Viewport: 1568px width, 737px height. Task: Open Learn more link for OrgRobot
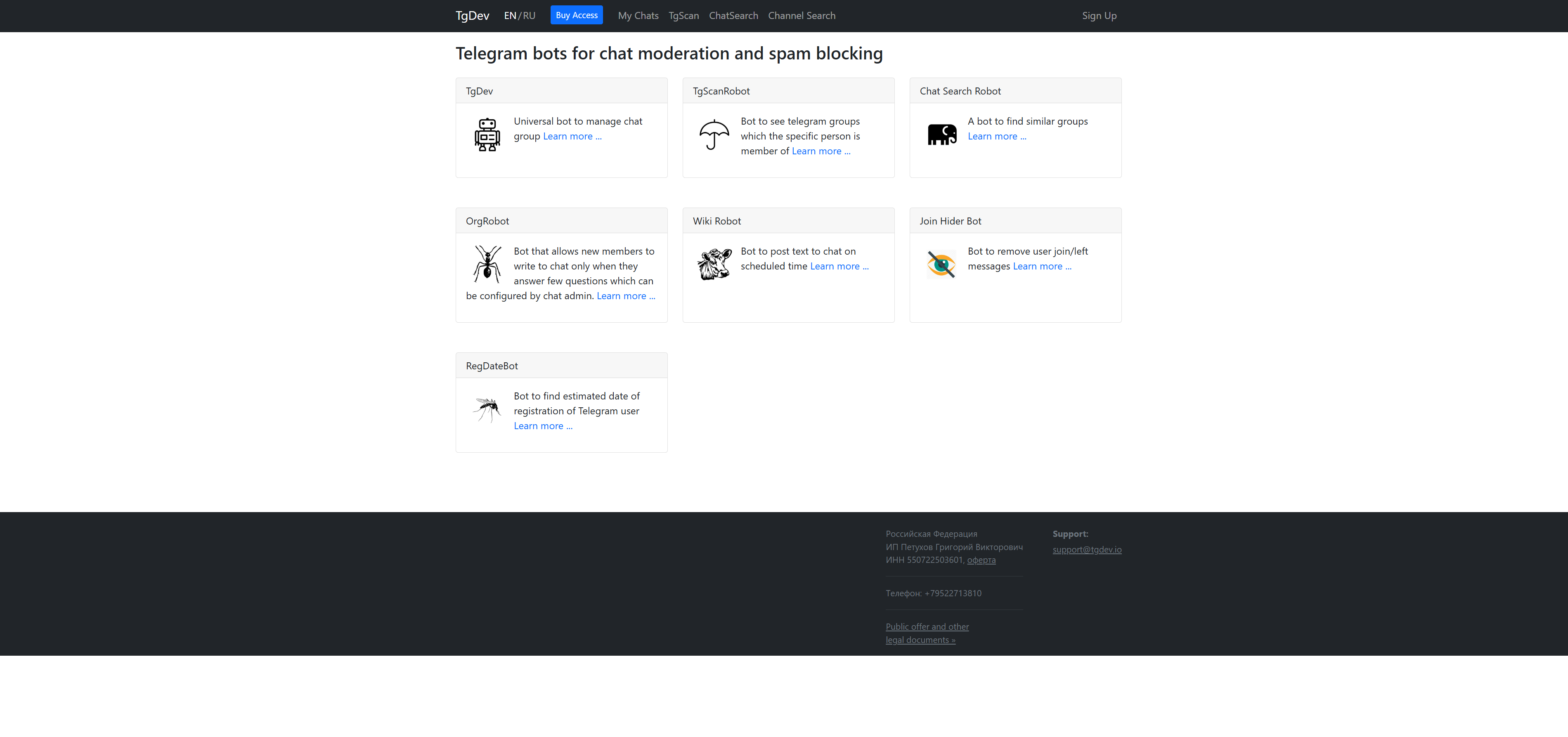(x=626, y=296)
